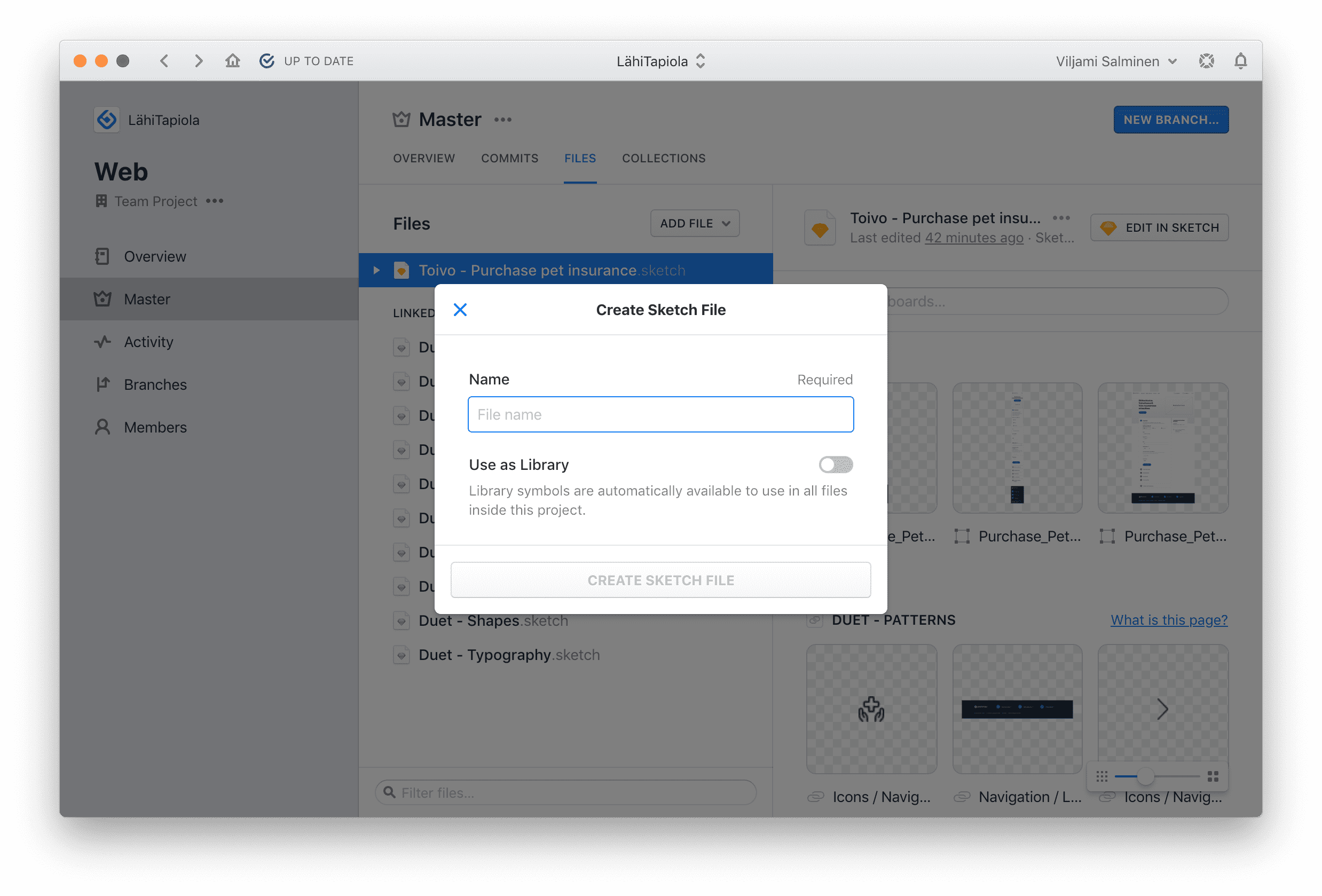Open the middle Purchase_Pet artboard thumbnail
The height and width of the screenshot is (896, 1322).
click(1017, 447)
